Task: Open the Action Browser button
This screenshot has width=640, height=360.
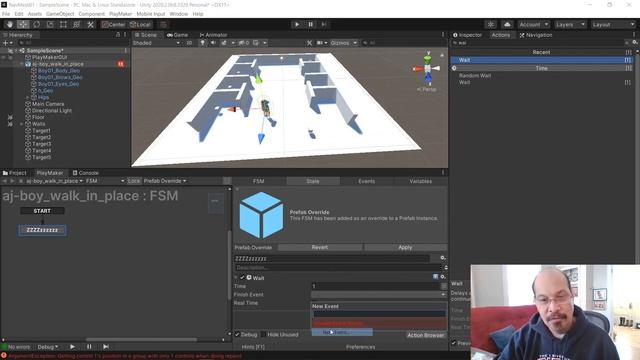Action: tap(426, 335)
